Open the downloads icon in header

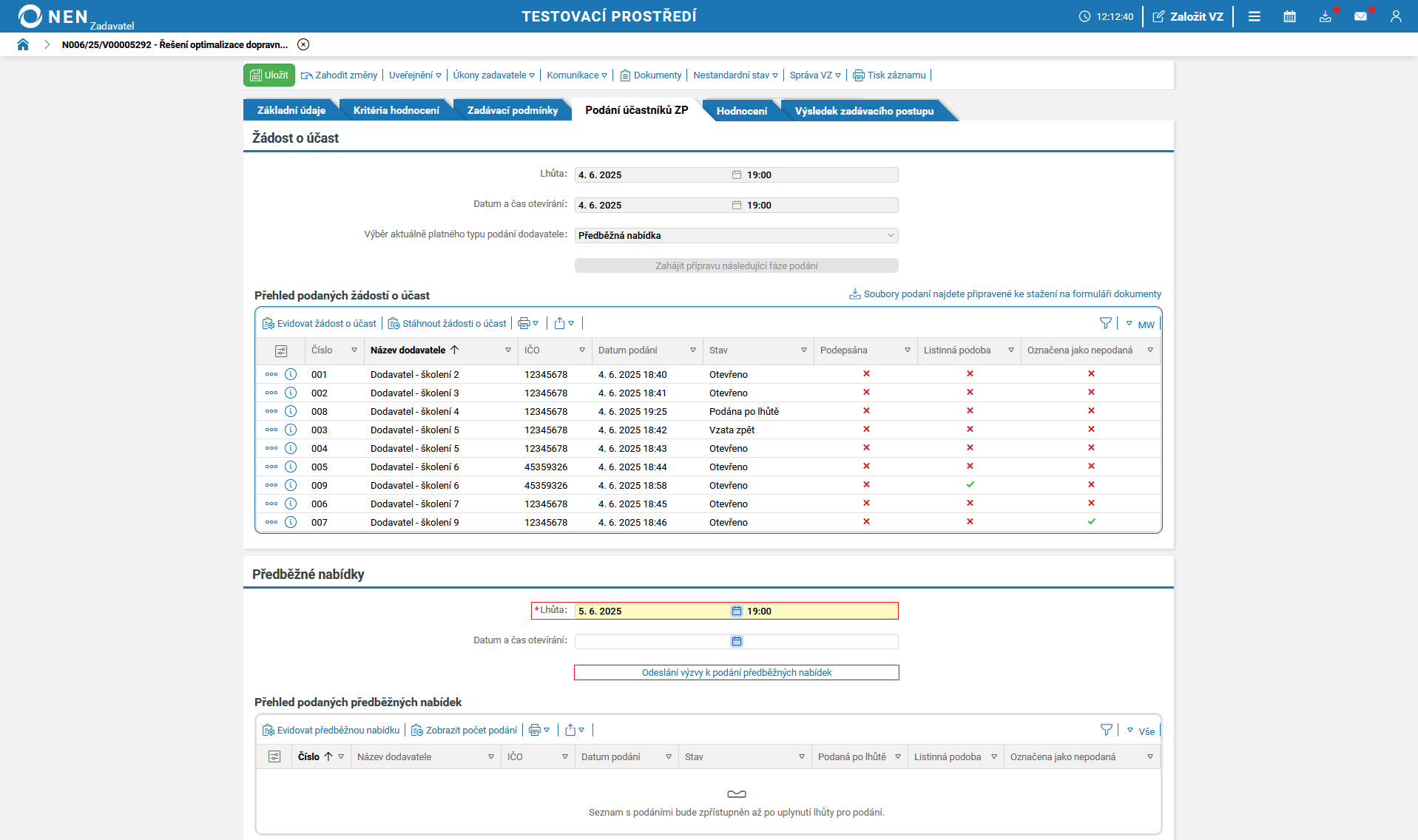(1325, 16)
